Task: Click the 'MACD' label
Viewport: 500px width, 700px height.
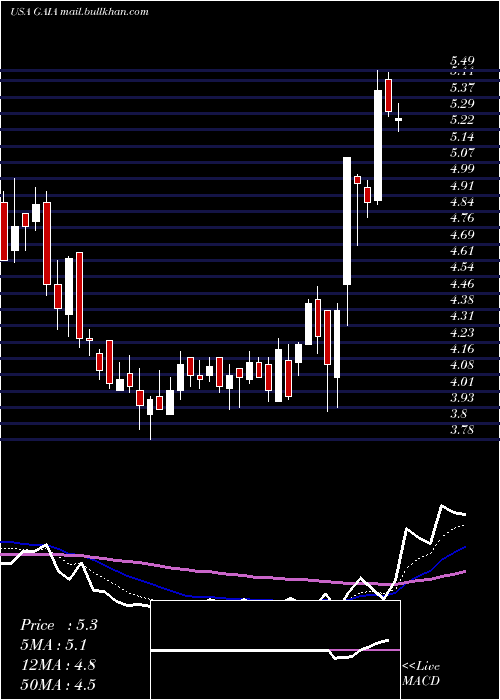Action: pos(421,681)
